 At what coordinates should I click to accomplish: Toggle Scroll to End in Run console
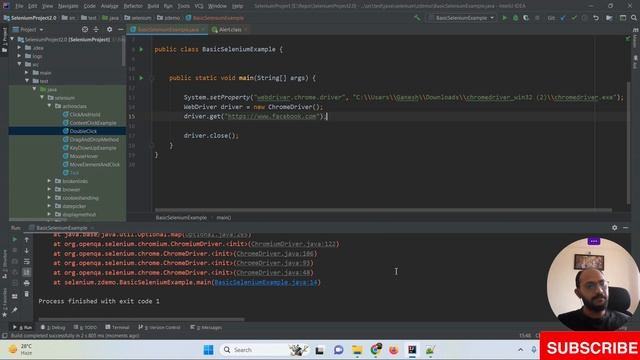coord(27,272)
